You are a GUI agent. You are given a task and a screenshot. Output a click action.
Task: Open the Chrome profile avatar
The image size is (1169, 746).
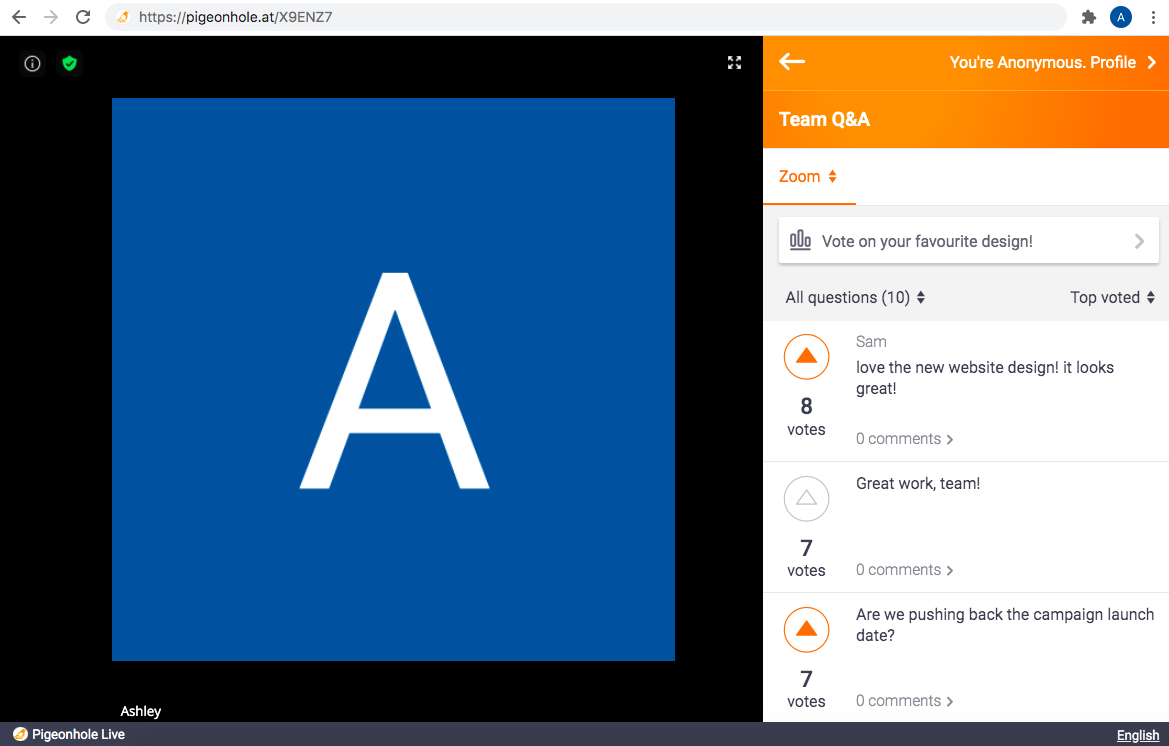coord(1121,17)
